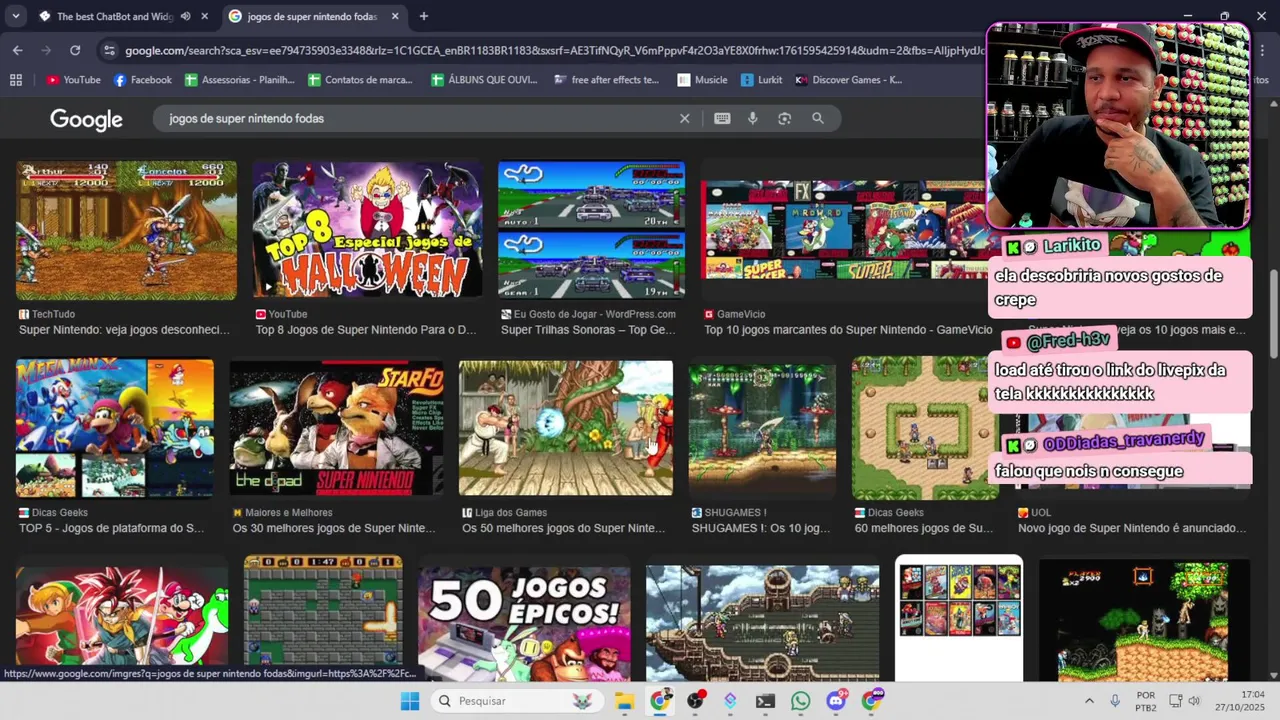Open a new browser tab

click(x=424, y=16)
